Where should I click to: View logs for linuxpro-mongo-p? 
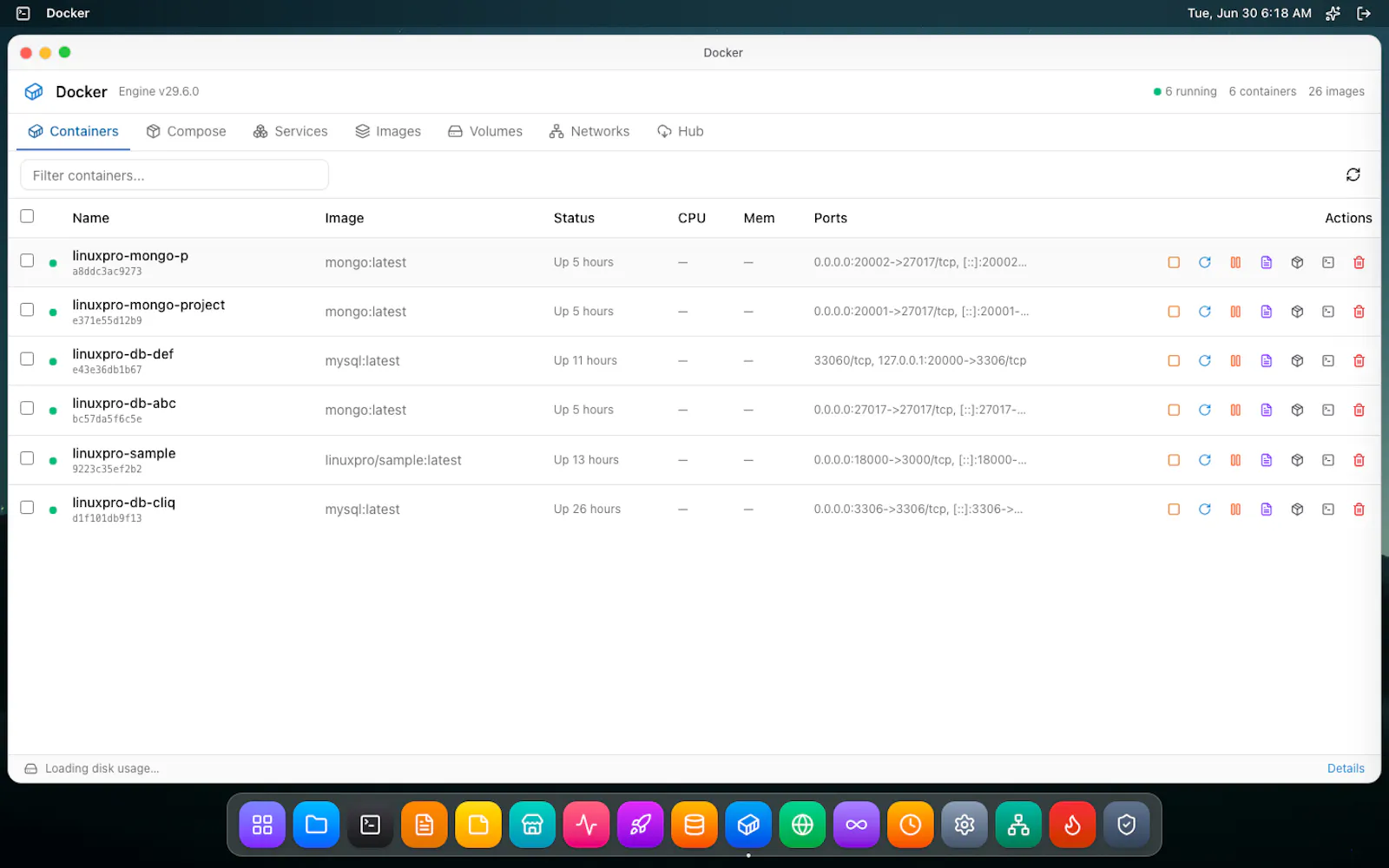(x=1267, y=262)
